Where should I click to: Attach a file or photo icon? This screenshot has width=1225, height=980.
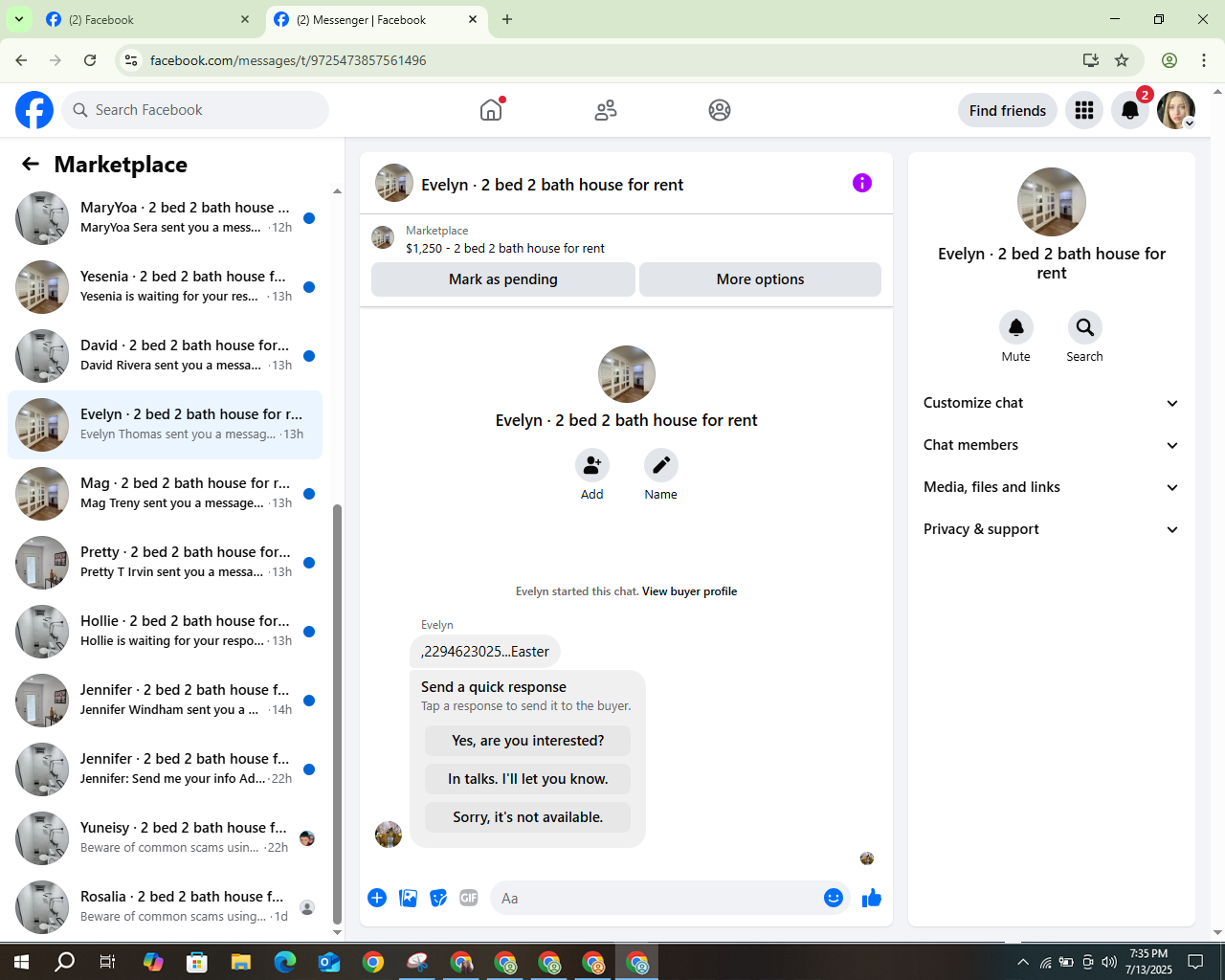pos(408,898)
